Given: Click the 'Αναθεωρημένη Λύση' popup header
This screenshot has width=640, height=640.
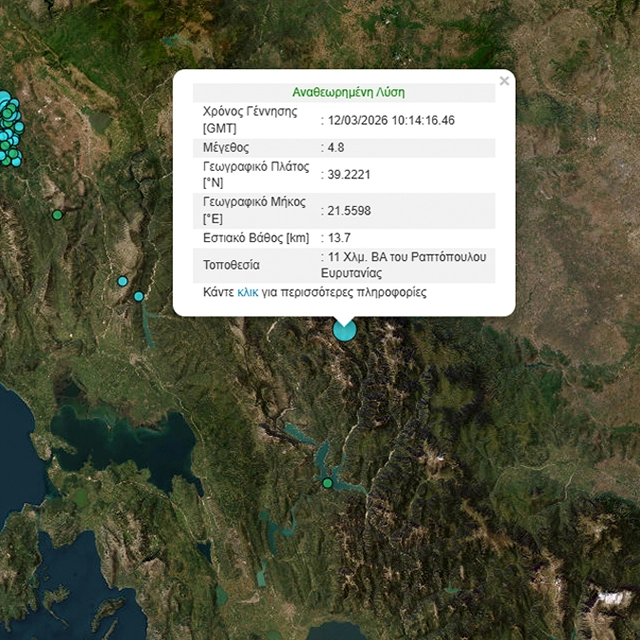Looking at the screenshot, I should [343, 92].
